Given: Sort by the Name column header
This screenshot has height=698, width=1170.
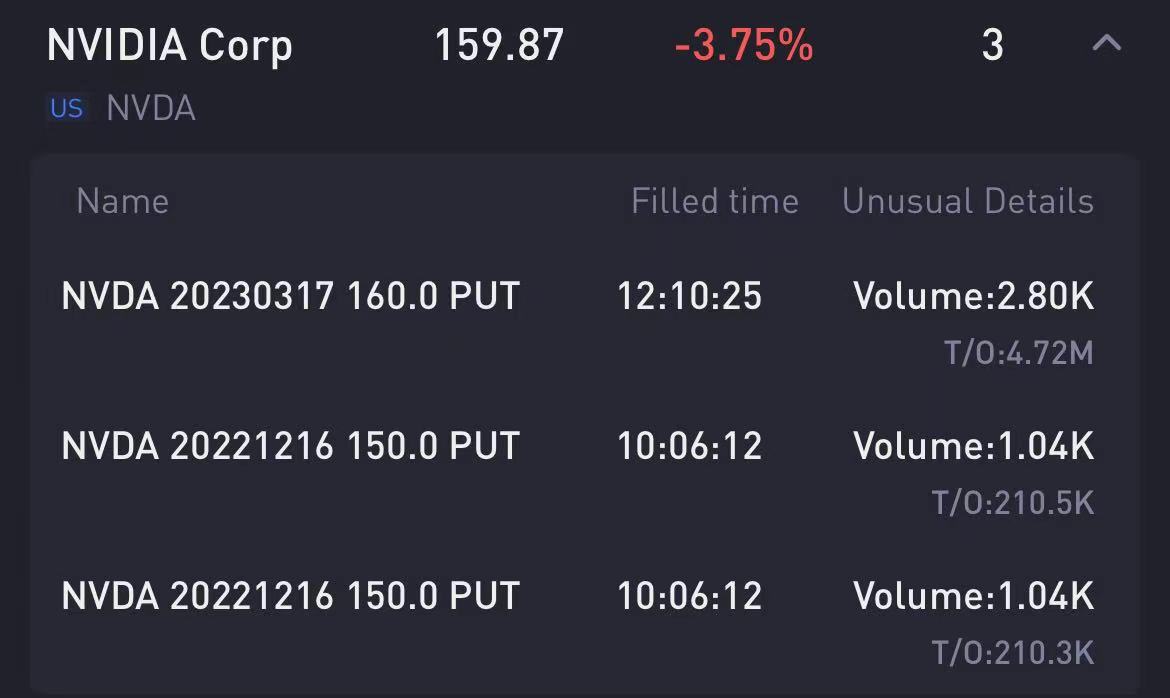Looking at the screenshot, I should [122, 201].
